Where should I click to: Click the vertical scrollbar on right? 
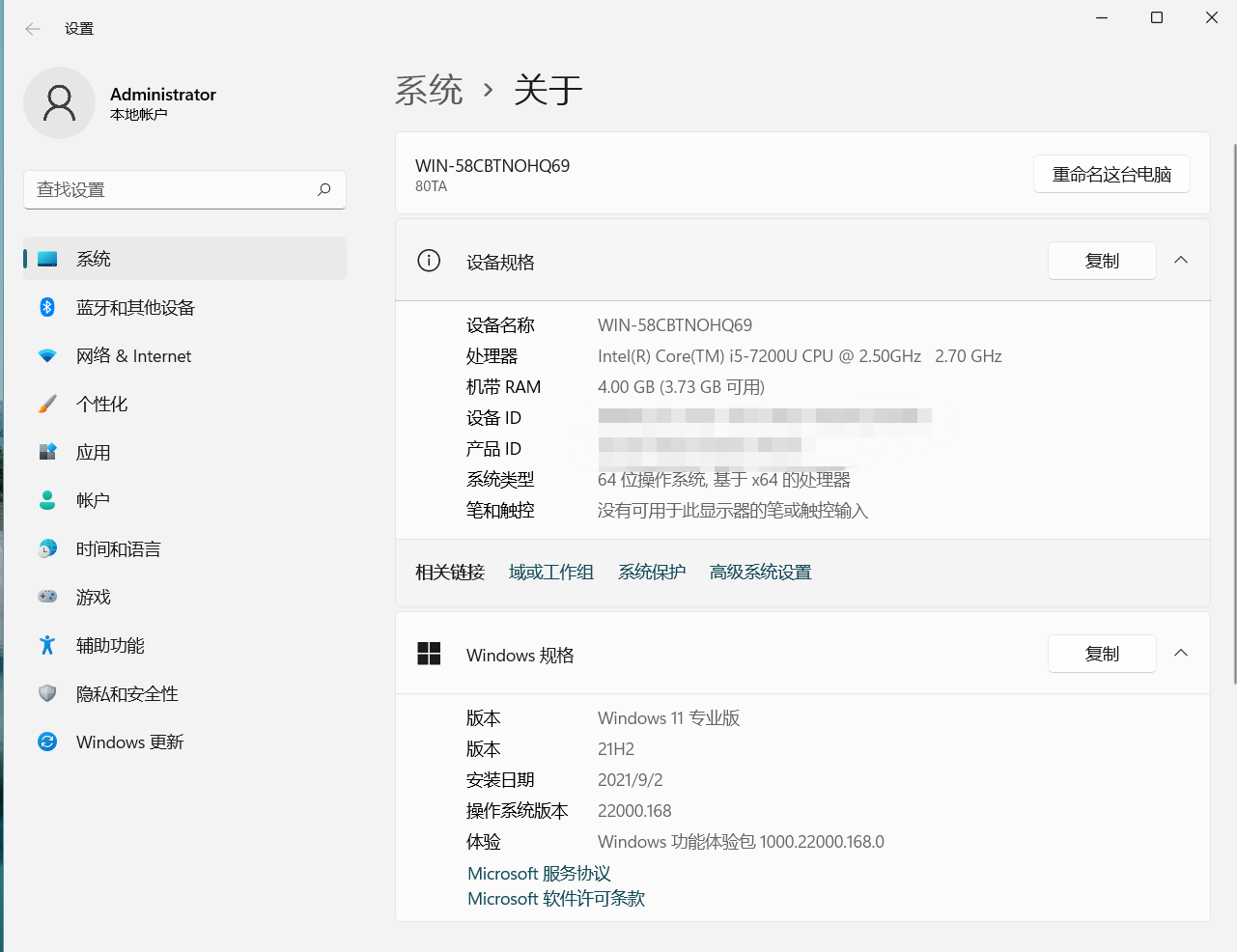click(x=1234, y=413)
